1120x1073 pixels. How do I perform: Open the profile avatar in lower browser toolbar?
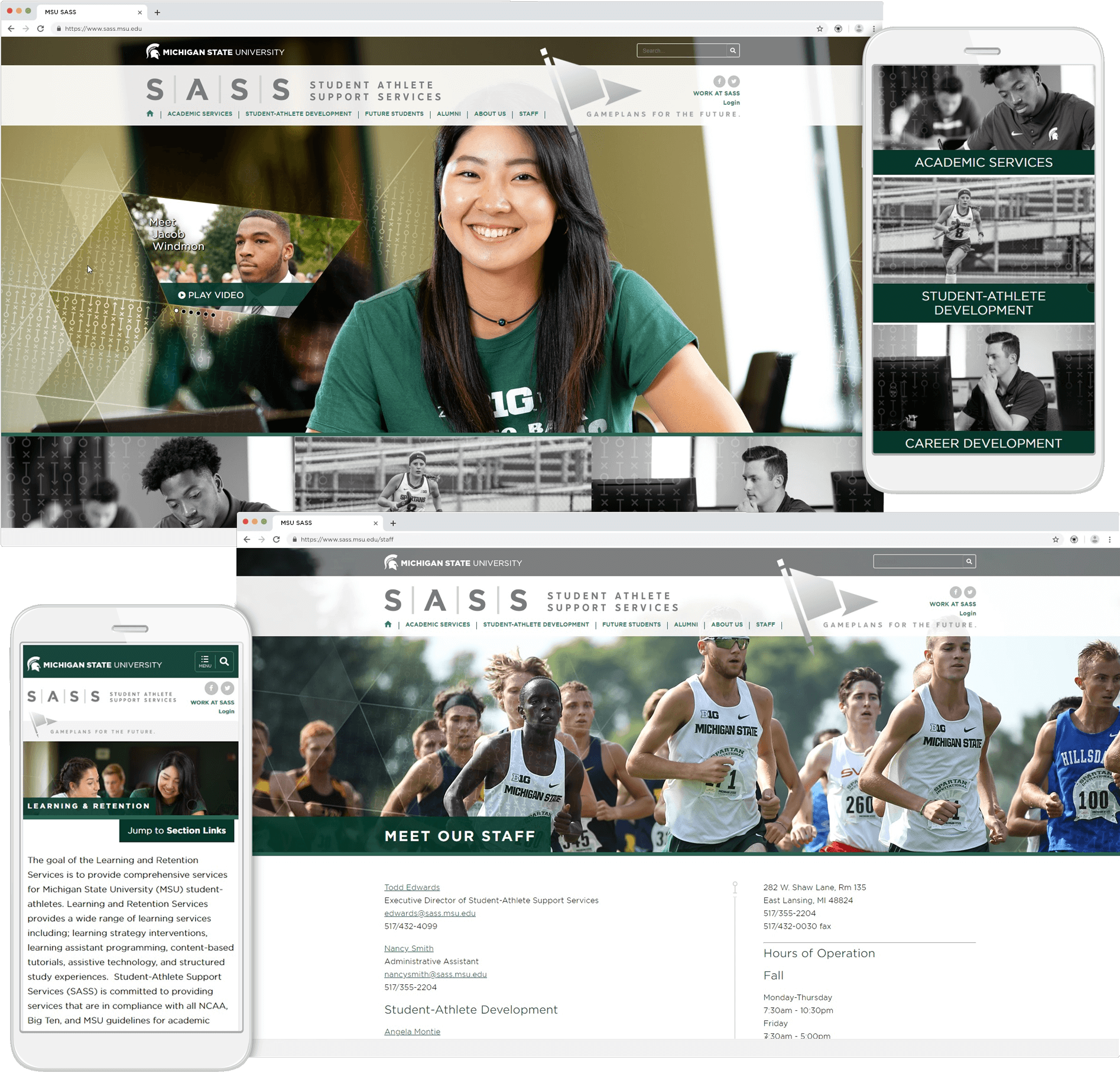point(1095,539)
